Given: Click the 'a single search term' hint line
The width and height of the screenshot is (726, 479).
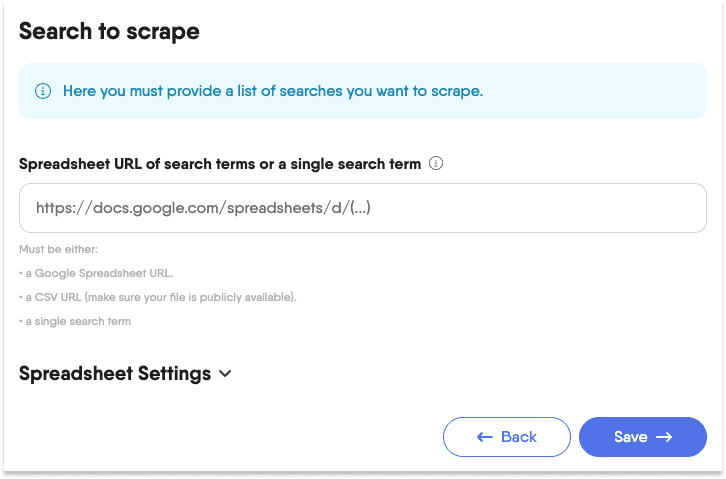Looking at the screenshot, I should 75,321.
